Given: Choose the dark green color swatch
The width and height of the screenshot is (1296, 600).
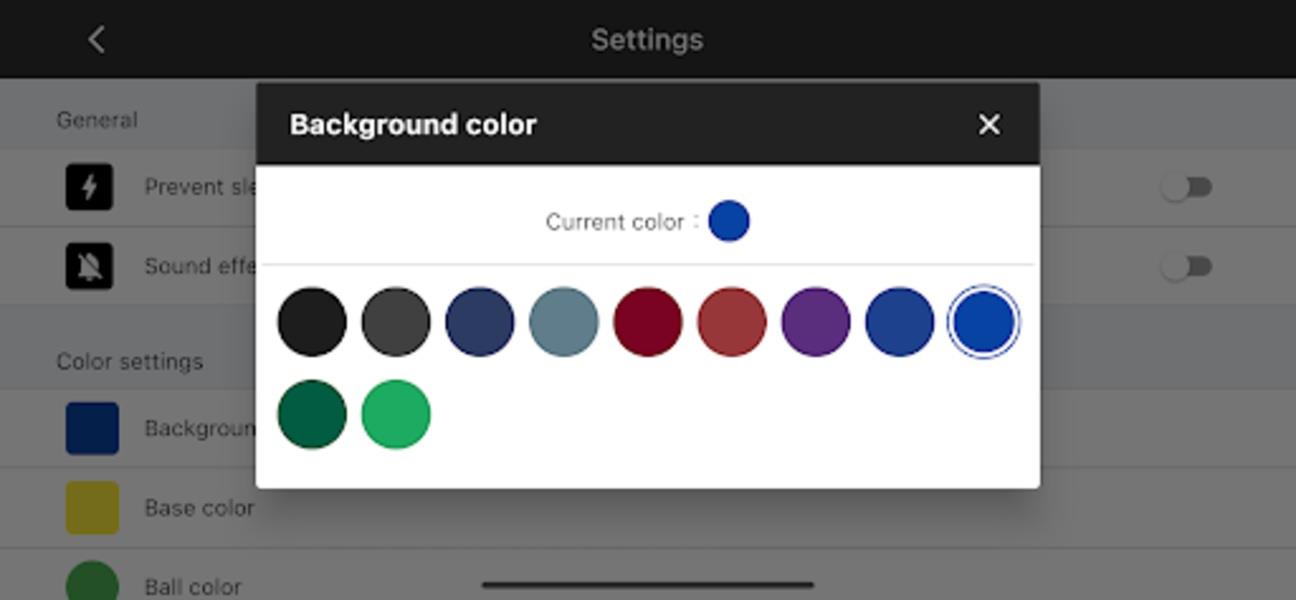Looking at the screenshot, I should 312,414.
